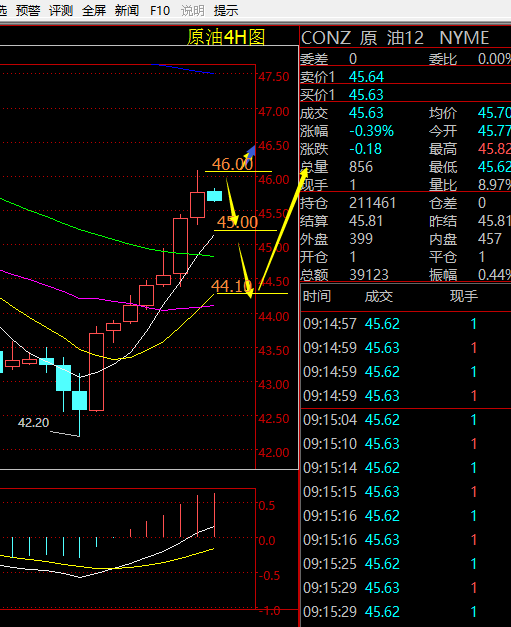The image size is (511, 627).
Task: Click the 总额 value 39123
Action: (x=369, y=275)
